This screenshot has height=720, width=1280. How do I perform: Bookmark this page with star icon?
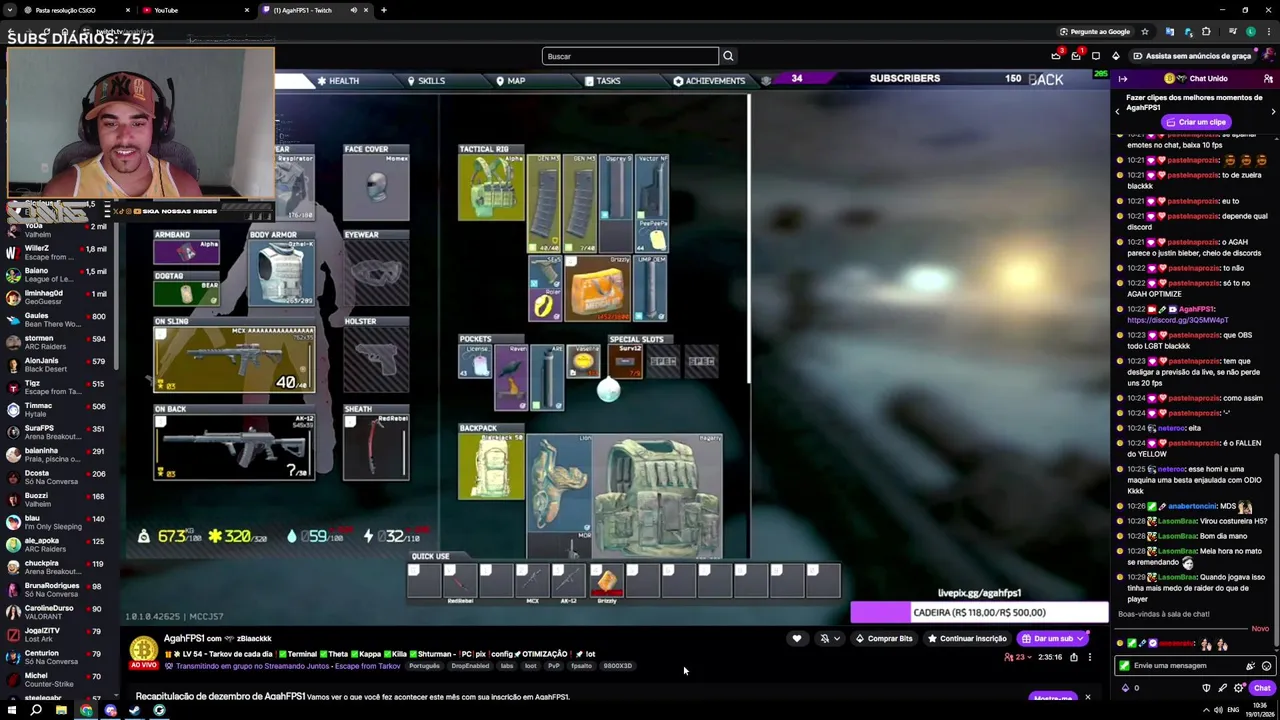point(1145,31)
